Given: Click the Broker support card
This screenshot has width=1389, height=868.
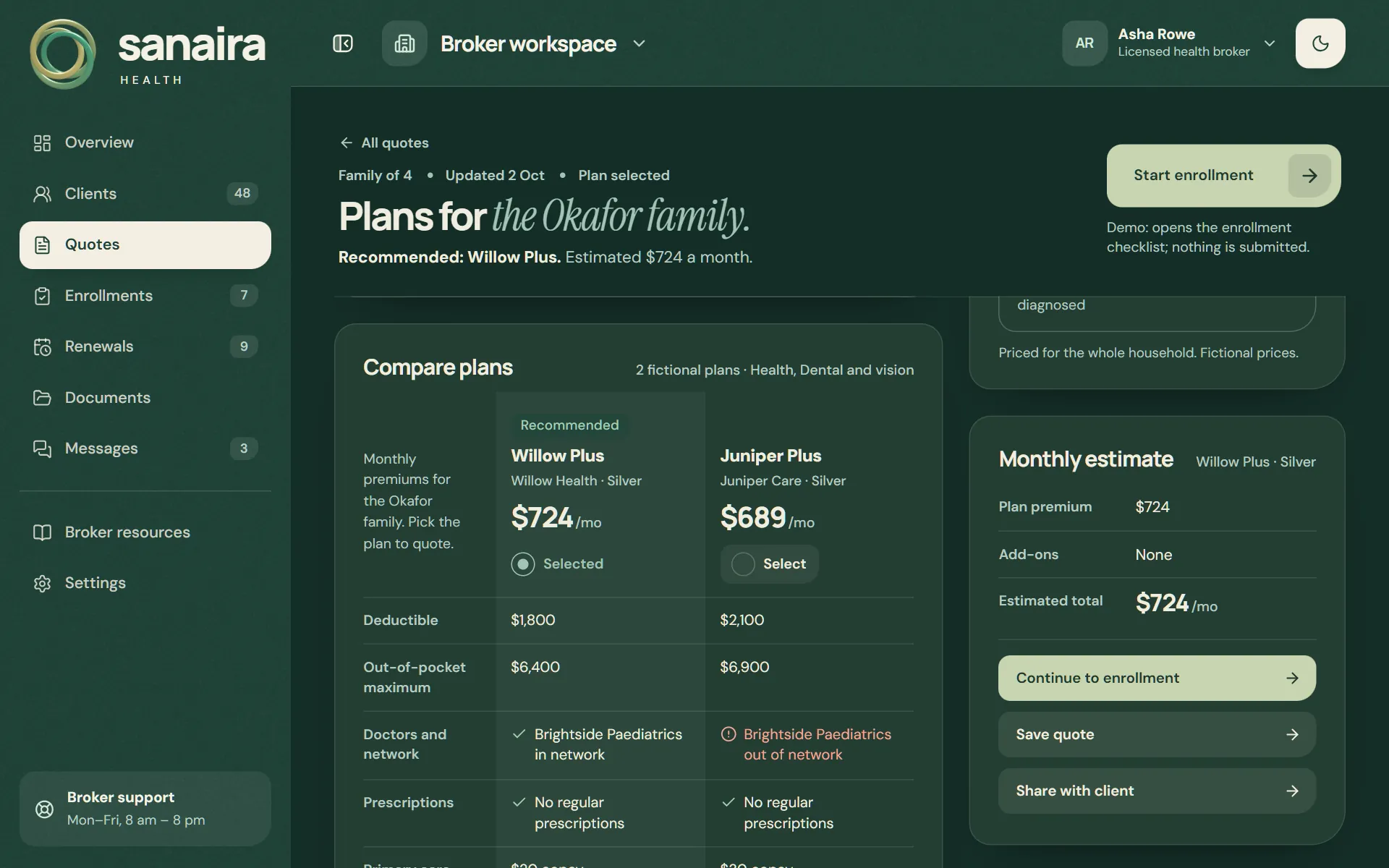Looking at the screenshot, I should pyautogui.click(x=145, y=809).
